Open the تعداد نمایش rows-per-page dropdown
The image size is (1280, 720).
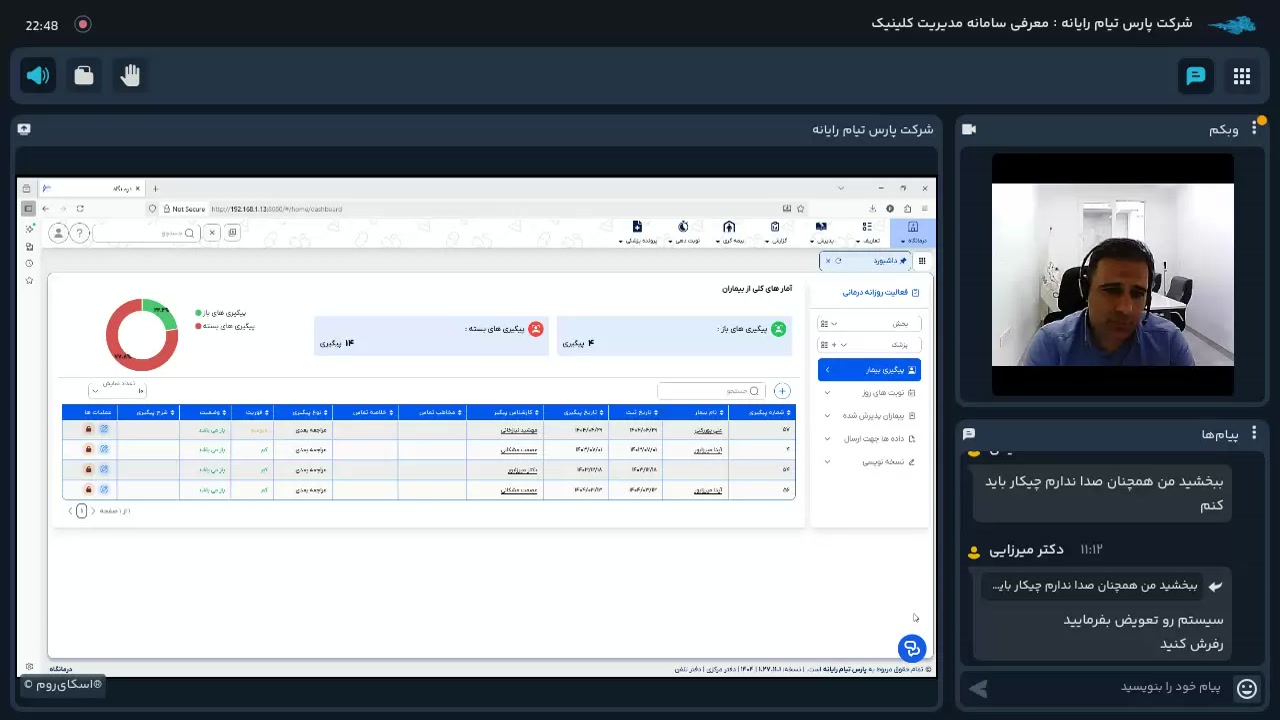[x=118, y=391]
